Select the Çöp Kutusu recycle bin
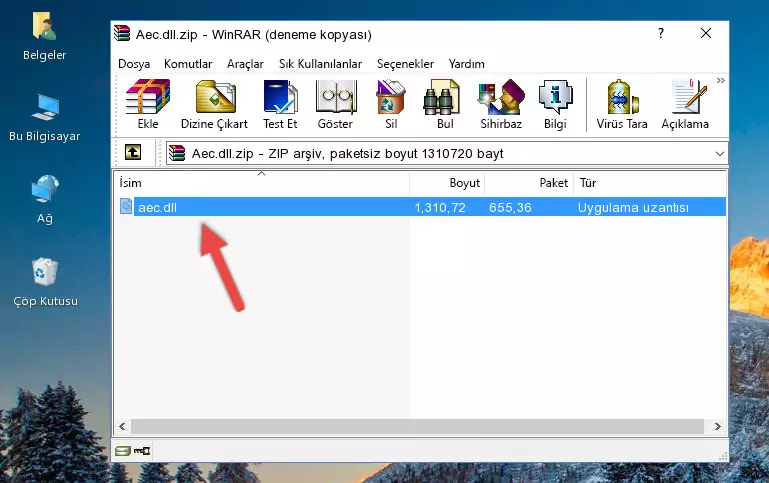 (x=45, y=282)
